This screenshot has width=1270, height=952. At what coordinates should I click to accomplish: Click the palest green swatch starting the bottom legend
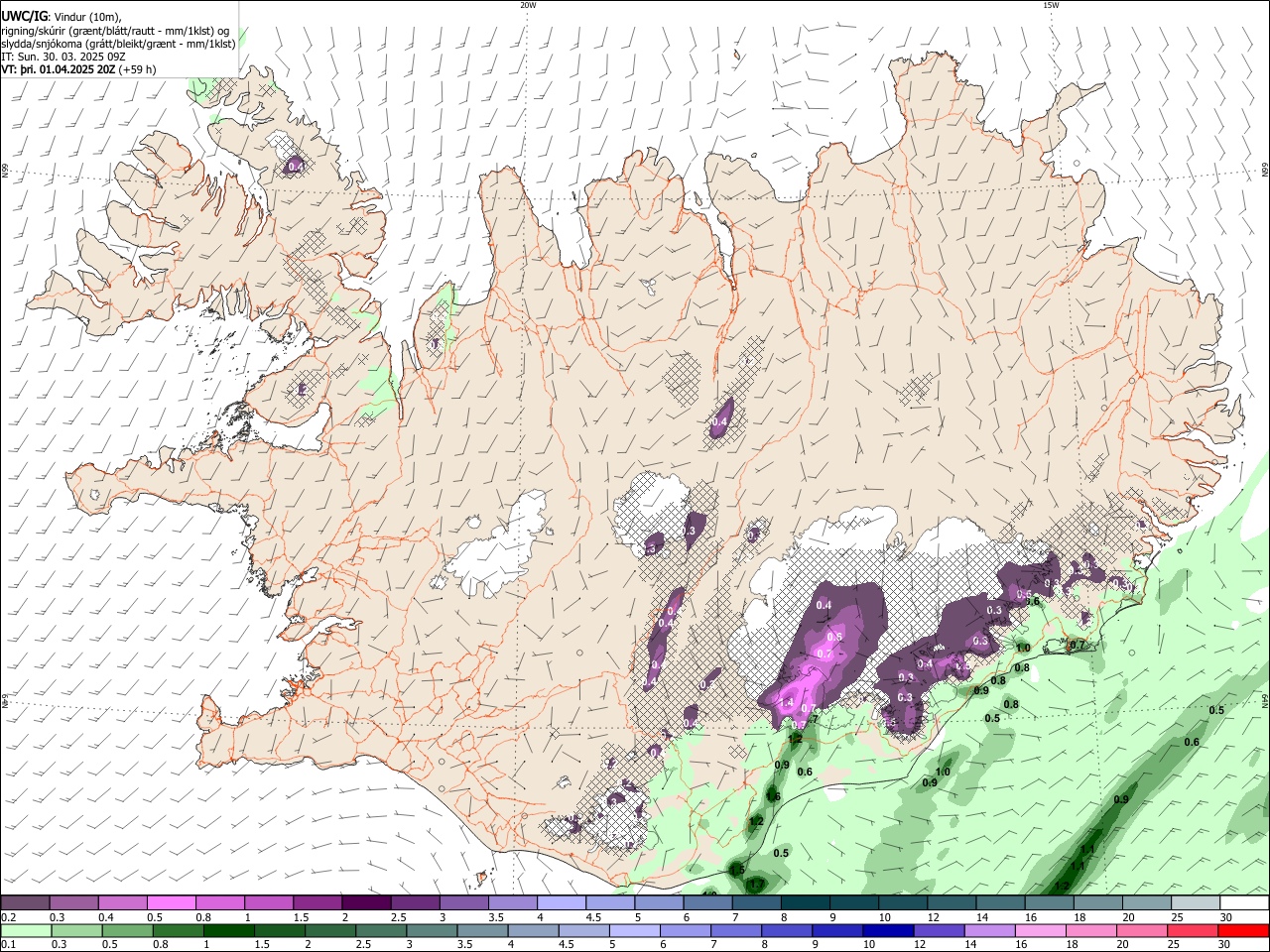tap(26, 931)
